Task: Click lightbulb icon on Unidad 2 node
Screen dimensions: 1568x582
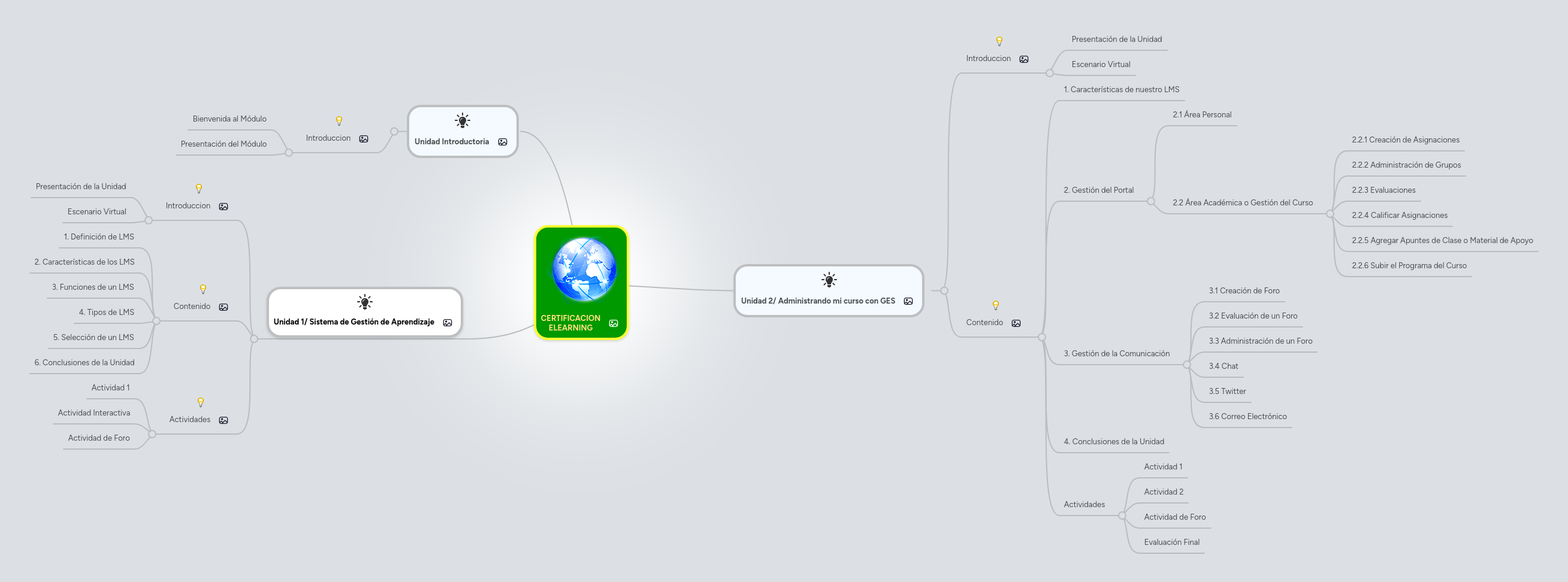Action: pyautogui.click(x=829, y=280)
